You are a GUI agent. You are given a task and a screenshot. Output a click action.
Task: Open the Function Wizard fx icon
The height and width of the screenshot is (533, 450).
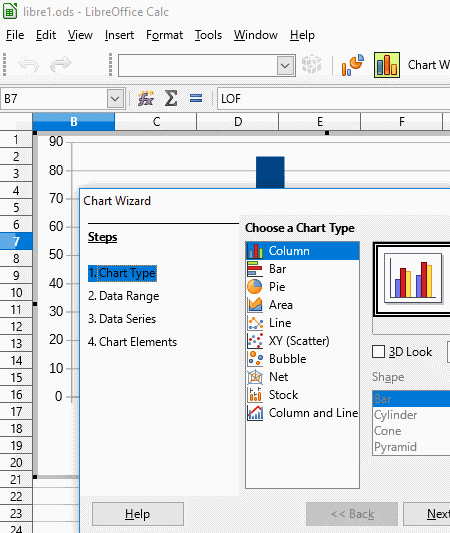pyautogui.click(x=146, y=99)
